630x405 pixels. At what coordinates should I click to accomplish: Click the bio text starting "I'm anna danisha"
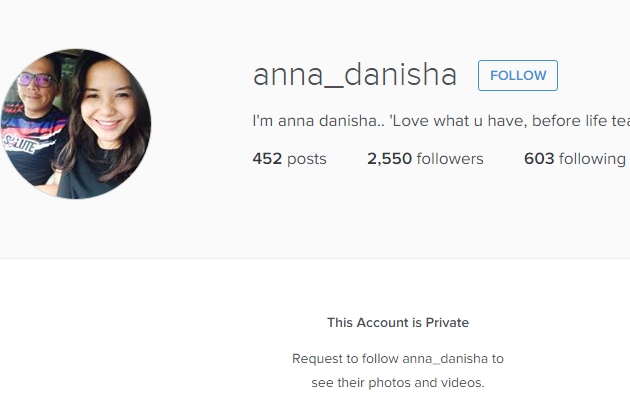(441, 121)
